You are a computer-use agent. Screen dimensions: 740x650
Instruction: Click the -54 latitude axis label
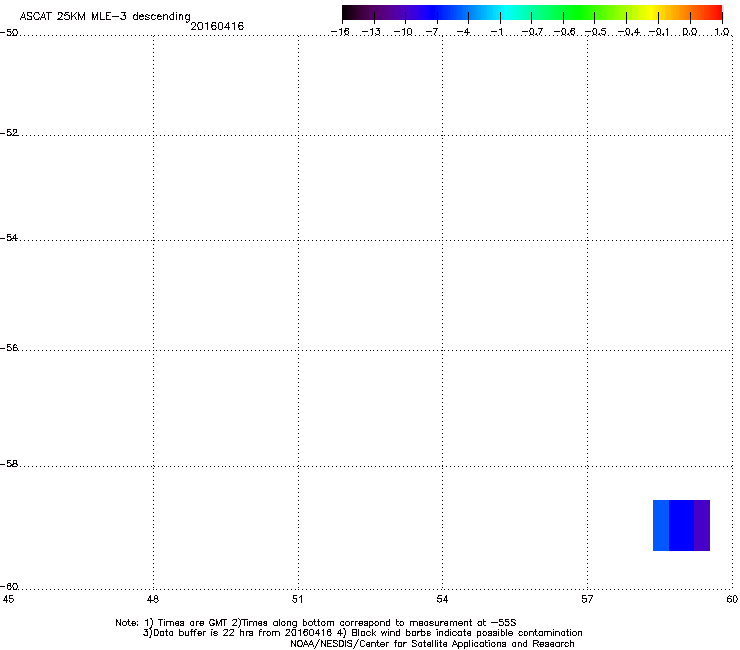click(x=9, y=238)
